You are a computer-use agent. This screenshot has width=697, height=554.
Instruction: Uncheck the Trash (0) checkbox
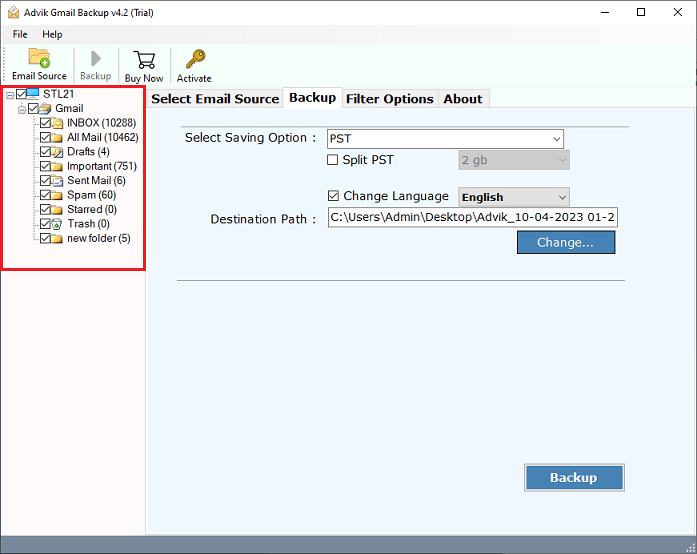click(45, 224)
